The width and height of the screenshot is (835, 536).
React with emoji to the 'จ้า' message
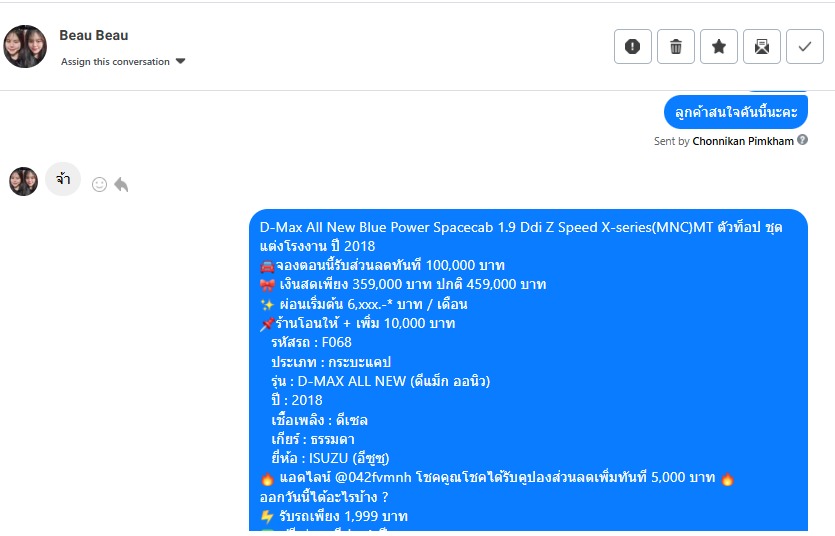click(x=99, y=184)
